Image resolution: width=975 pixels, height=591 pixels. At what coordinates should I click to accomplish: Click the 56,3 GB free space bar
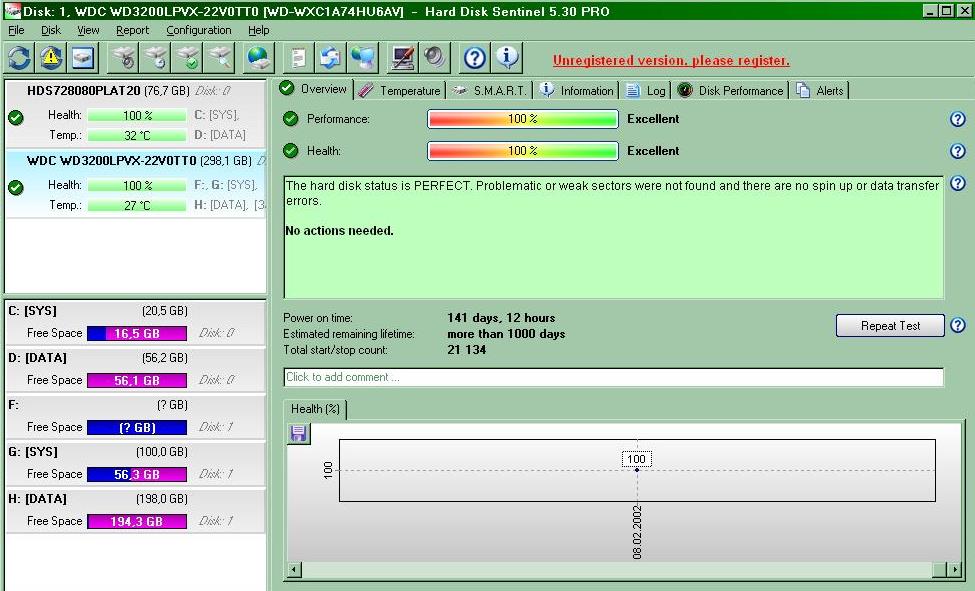point(137,474)
